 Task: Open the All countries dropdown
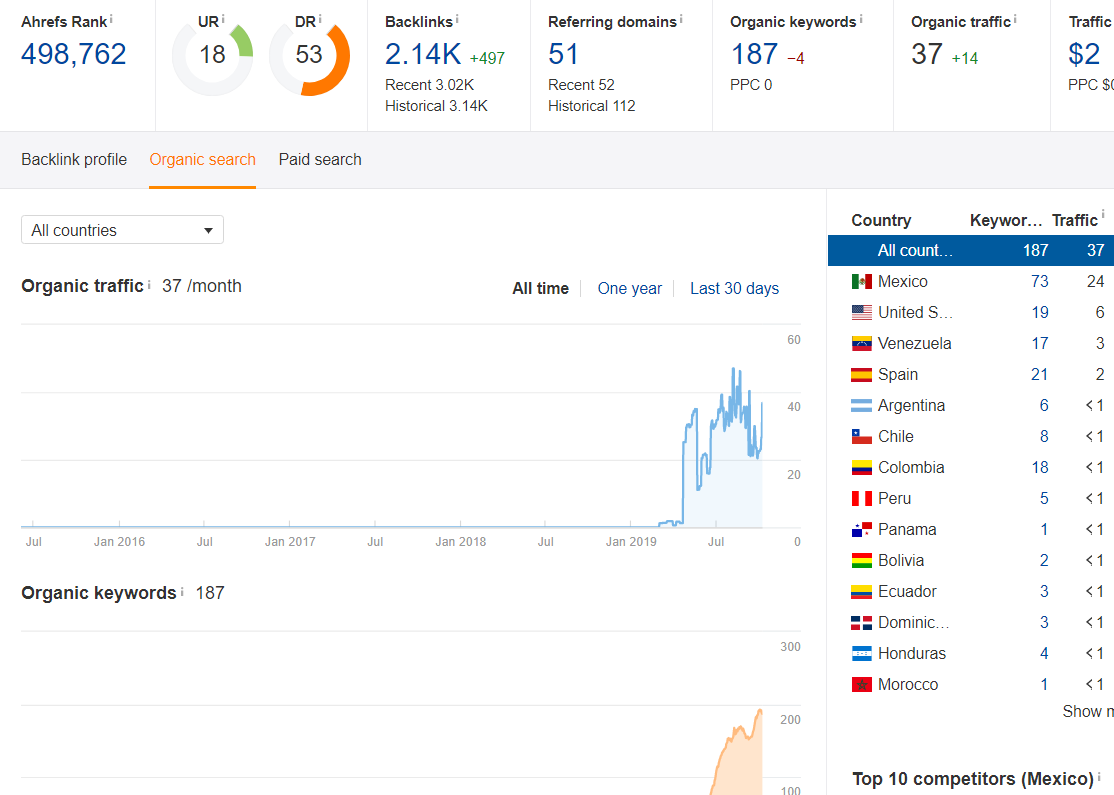[122, 229]
